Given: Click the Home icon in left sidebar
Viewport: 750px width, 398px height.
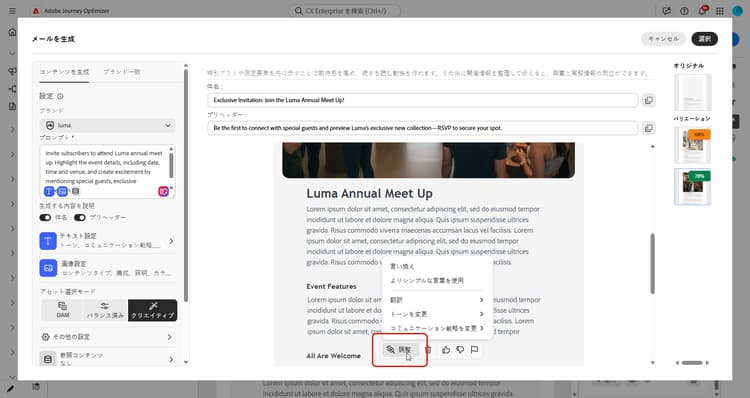Looking at the screenshot, I should 12,32.
